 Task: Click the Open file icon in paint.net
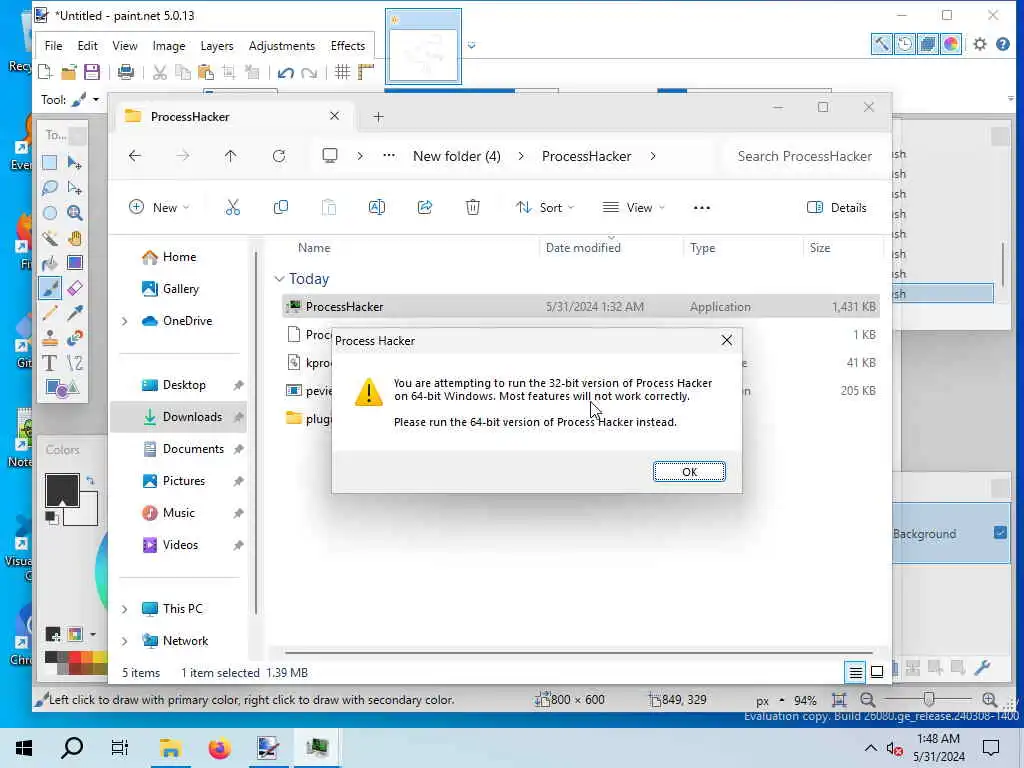69,72
